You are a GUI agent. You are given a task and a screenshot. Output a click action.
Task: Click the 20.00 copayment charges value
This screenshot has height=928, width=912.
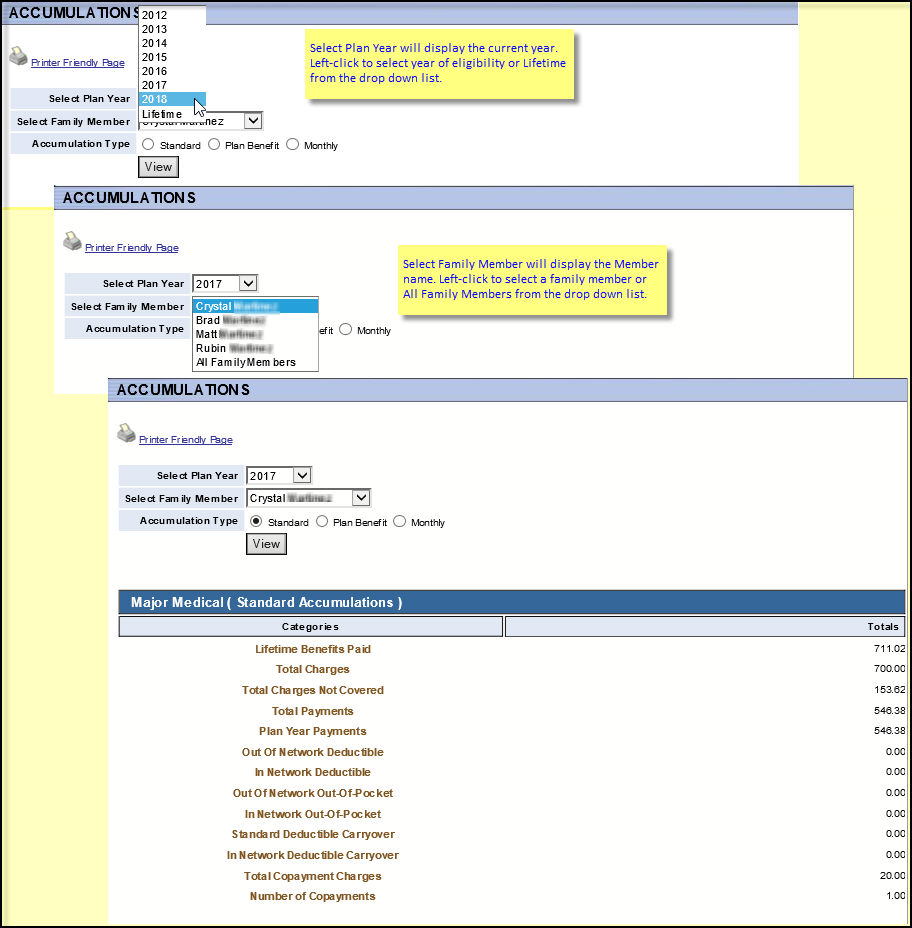point(892,875)
